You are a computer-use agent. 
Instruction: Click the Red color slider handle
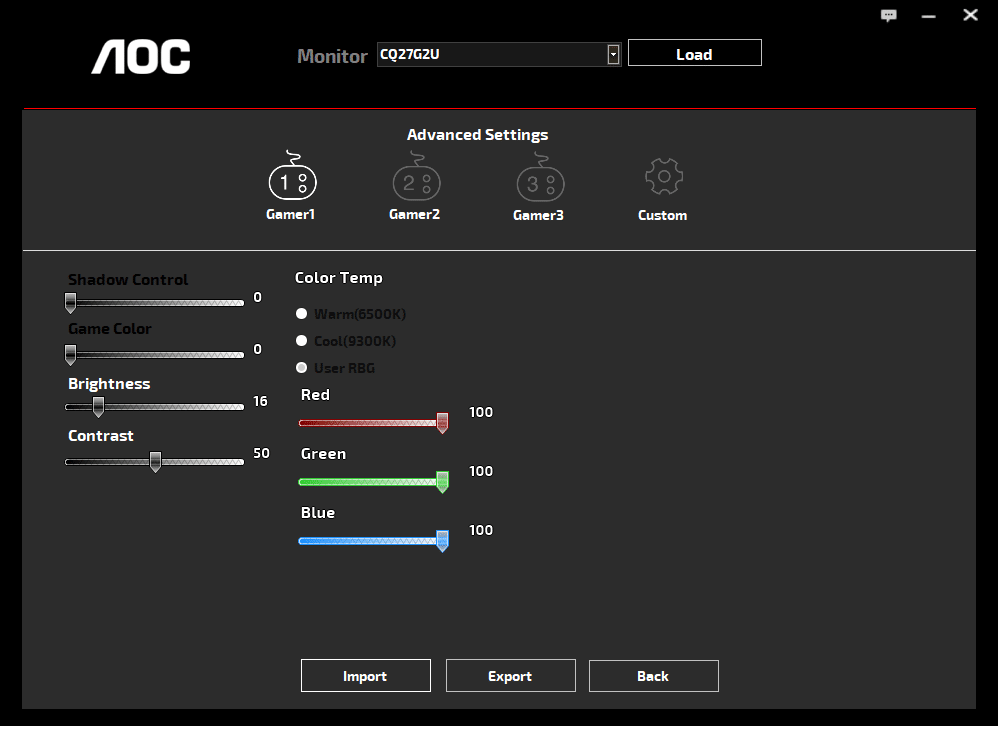coord(442,423)
